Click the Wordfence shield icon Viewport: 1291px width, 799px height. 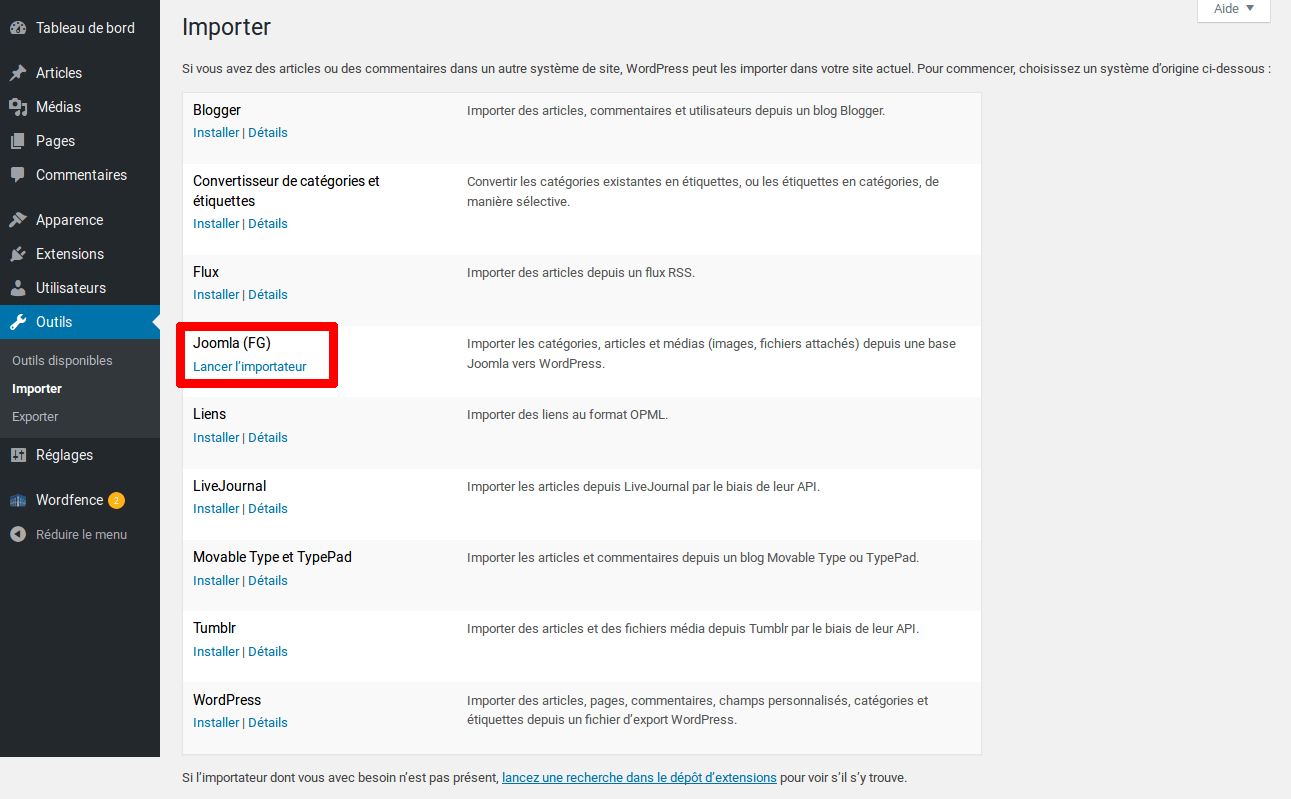click(x=18, y=499)
